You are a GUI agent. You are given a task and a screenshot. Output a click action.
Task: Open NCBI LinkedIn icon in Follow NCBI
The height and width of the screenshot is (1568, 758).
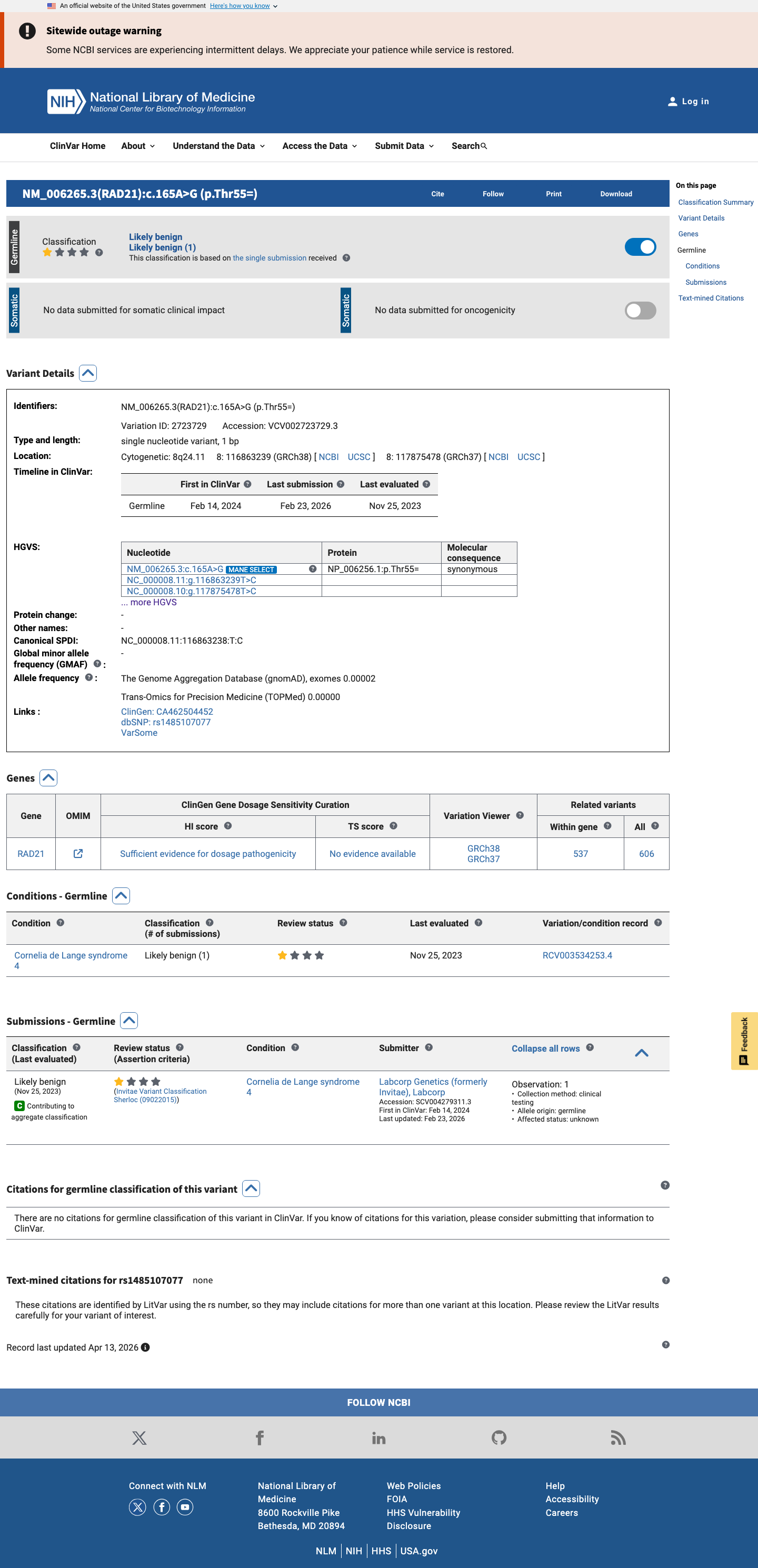coord(378,1438)
